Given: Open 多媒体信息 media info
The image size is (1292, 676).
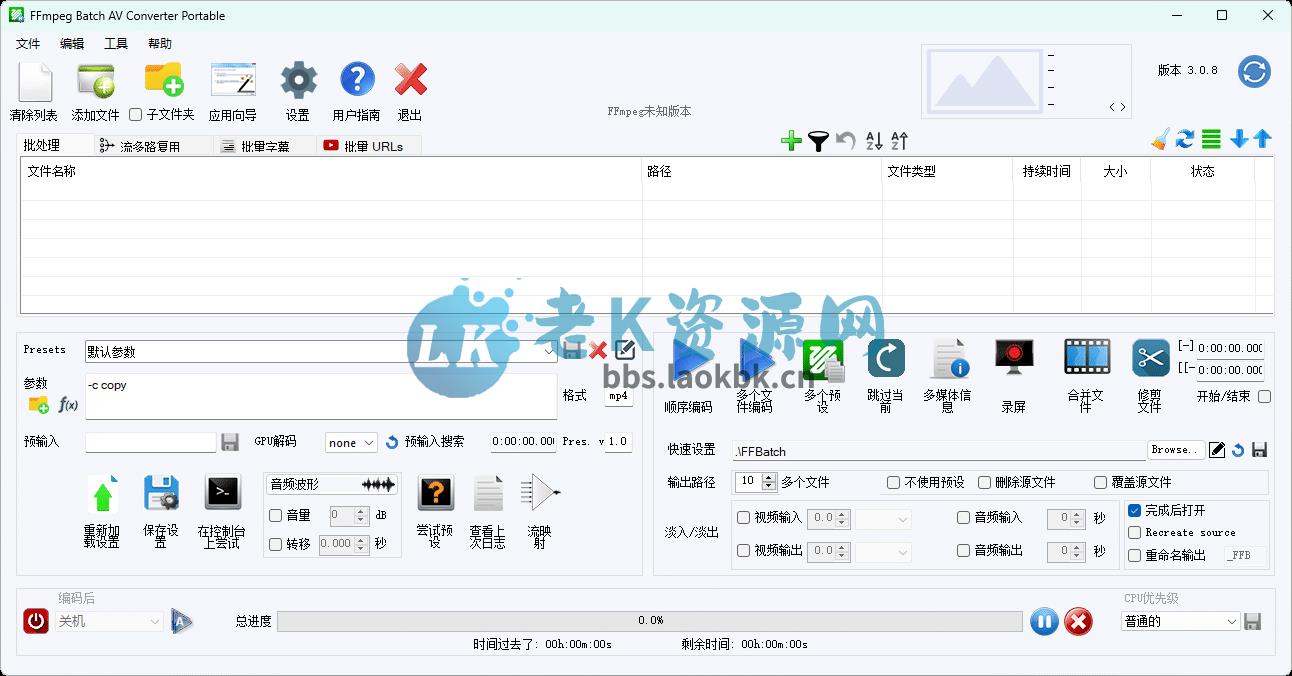Looking at the screenshot, I should click(x=948, y=358).
